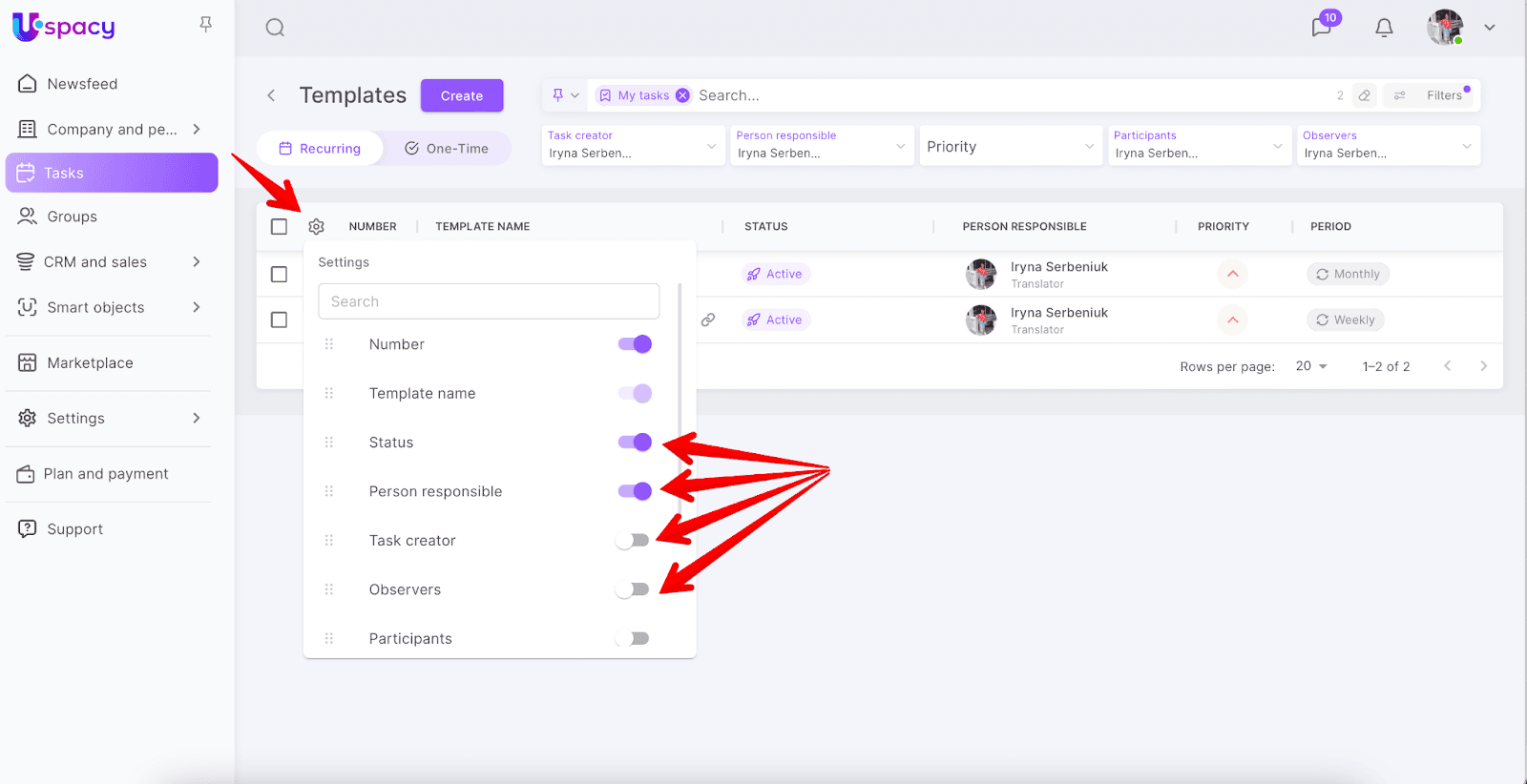Open chat messages with 10 badge

click(x=1322, y=27)
